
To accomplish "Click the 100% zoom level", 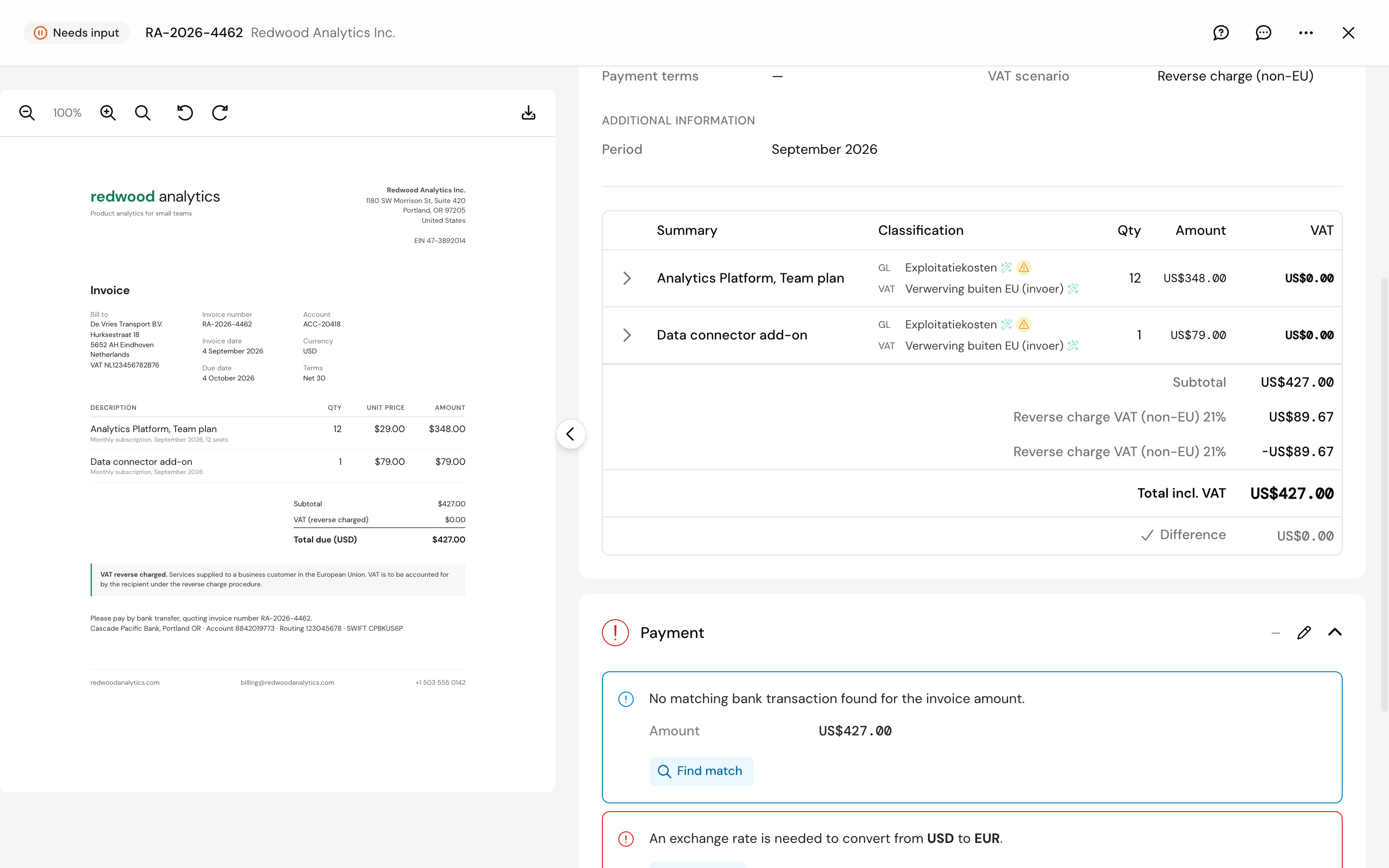I will point(67,113).
